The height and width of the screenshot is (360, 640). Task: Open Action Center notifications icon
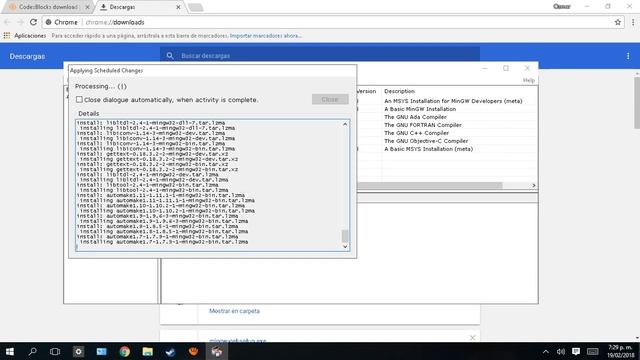pos(576,351)
